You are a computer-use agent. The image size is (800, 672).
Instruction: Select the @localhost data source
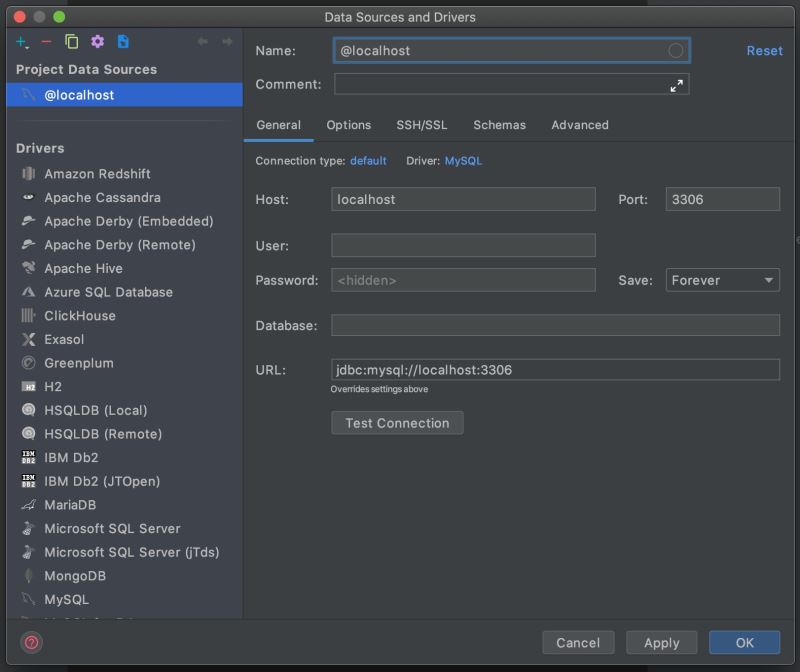click(79, 95)
